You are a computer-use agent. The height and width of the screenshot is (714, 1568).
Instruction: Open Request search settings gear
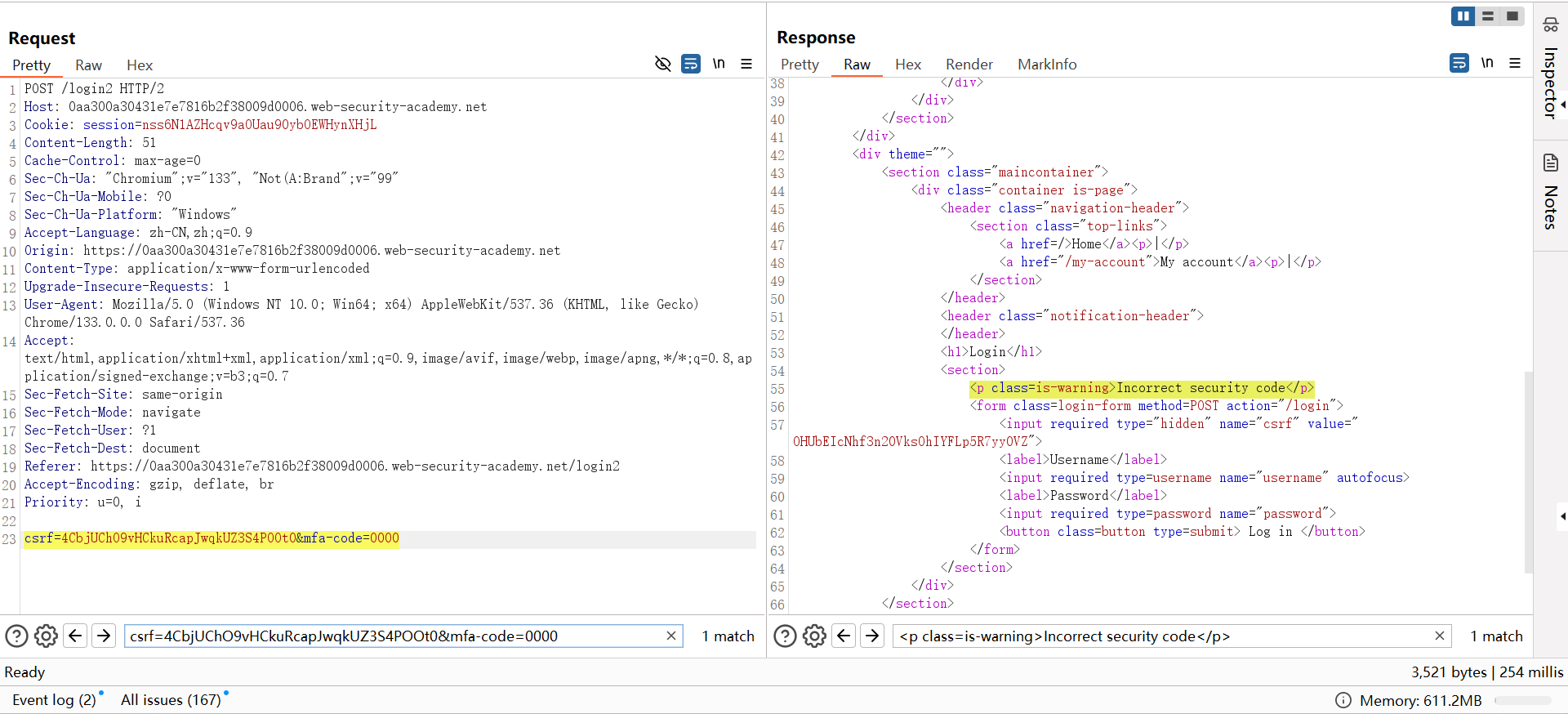coord(46,636)
